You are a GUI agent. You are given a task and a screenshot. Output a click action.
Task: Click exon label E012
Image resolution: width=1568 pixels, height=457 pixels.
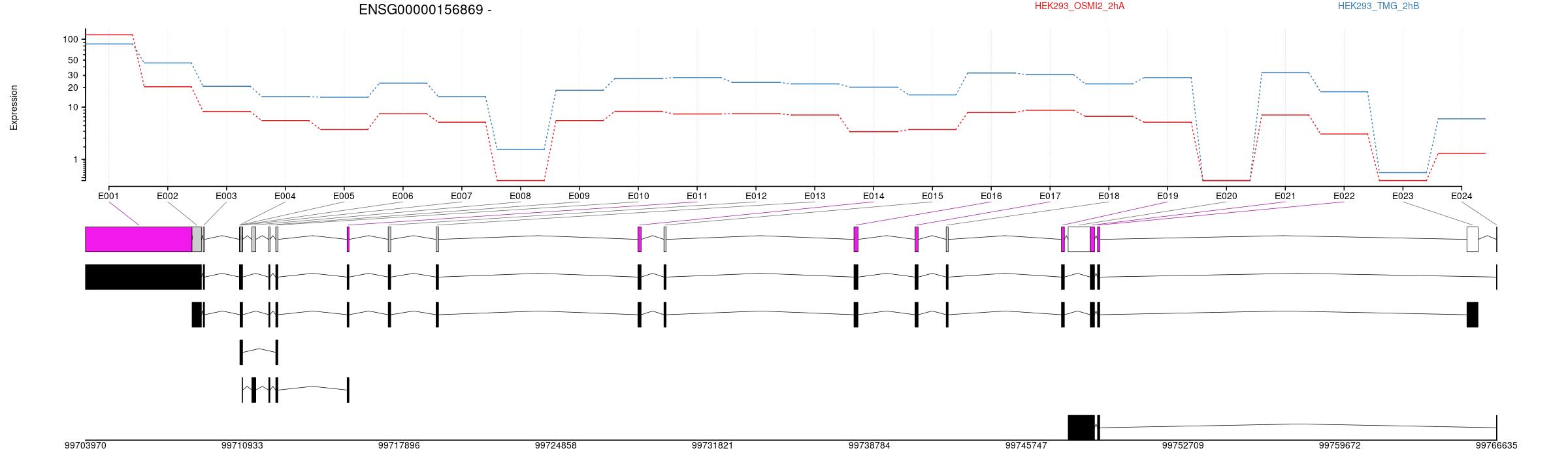pos(756,196)
